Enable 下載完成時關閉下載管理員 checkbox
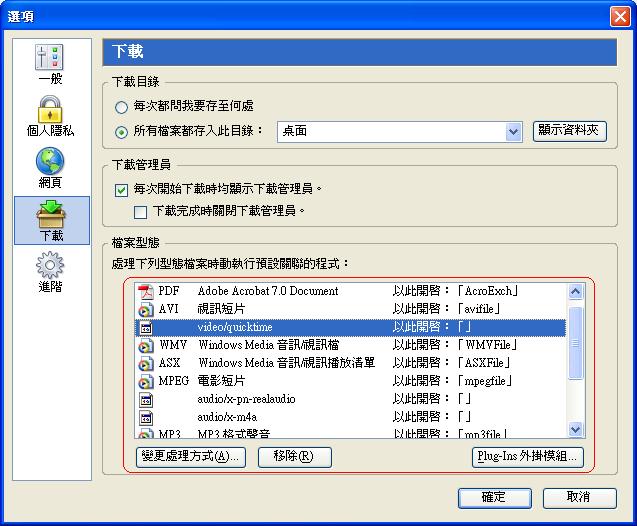This screenshot has width=637, height=526. point(141,212)
